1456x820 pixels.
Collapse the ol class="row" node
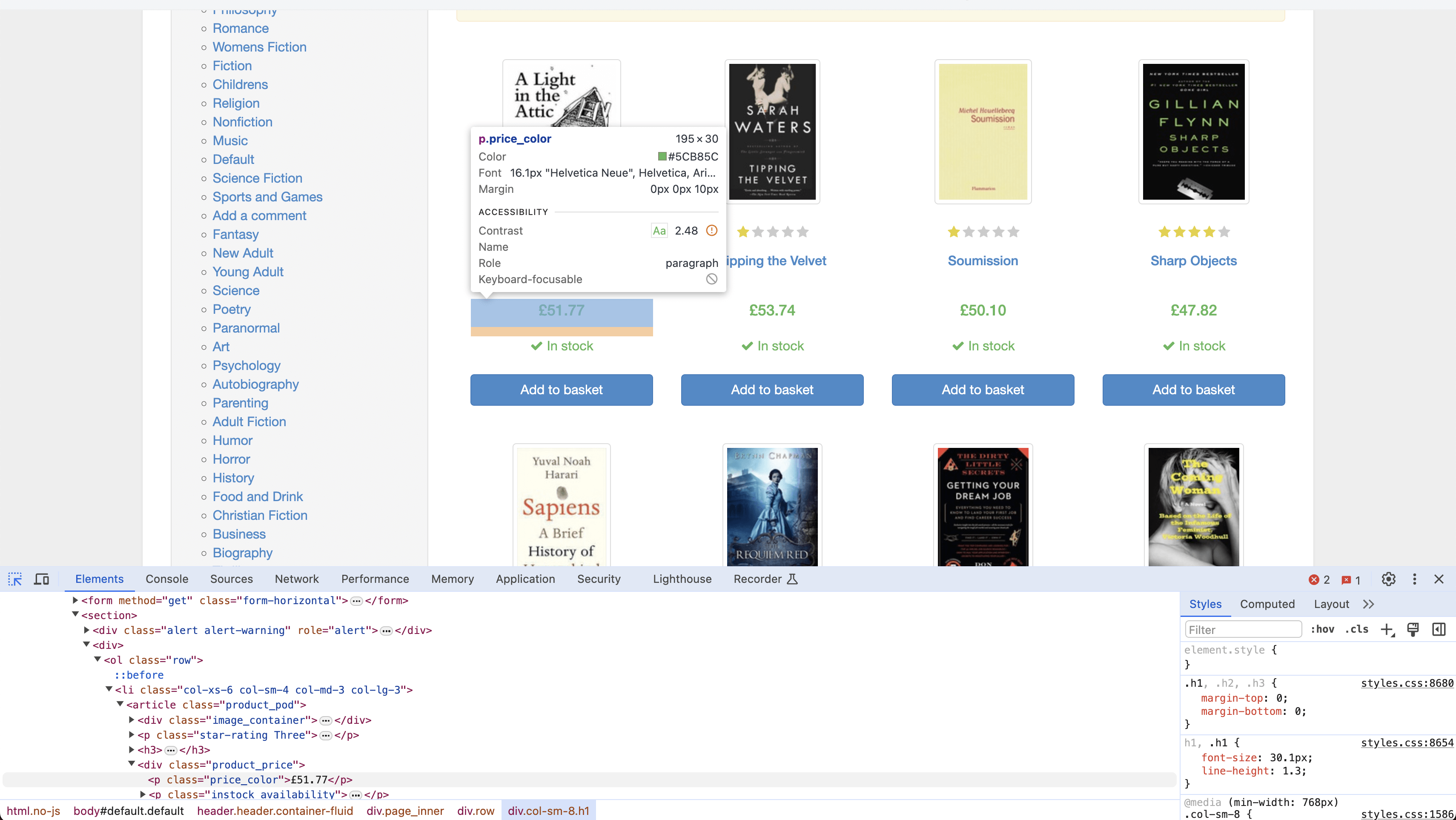tap(98, 659)
